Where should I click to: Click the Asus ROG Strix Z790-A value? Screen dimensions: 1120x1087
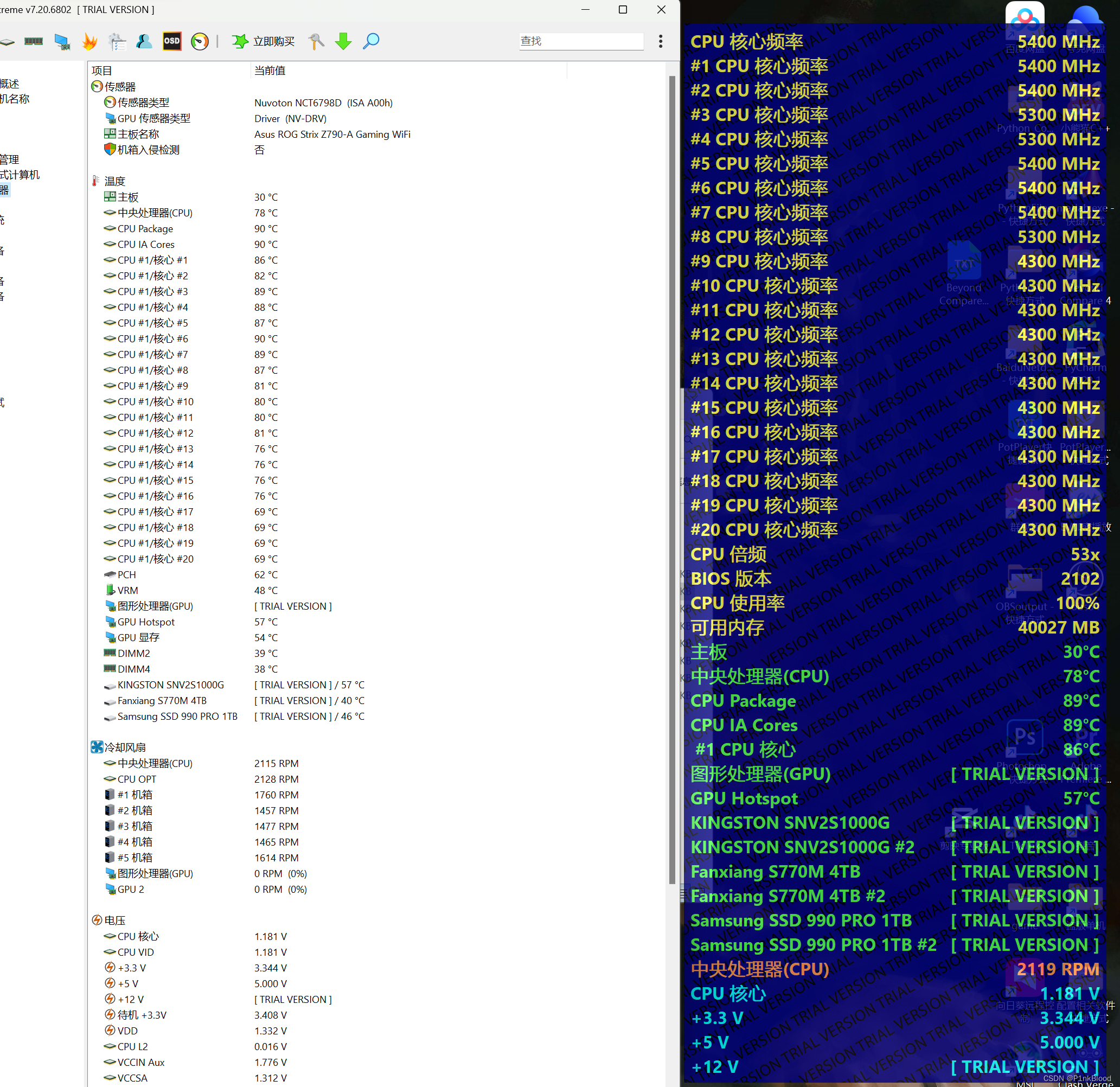(x=332, y=134)
